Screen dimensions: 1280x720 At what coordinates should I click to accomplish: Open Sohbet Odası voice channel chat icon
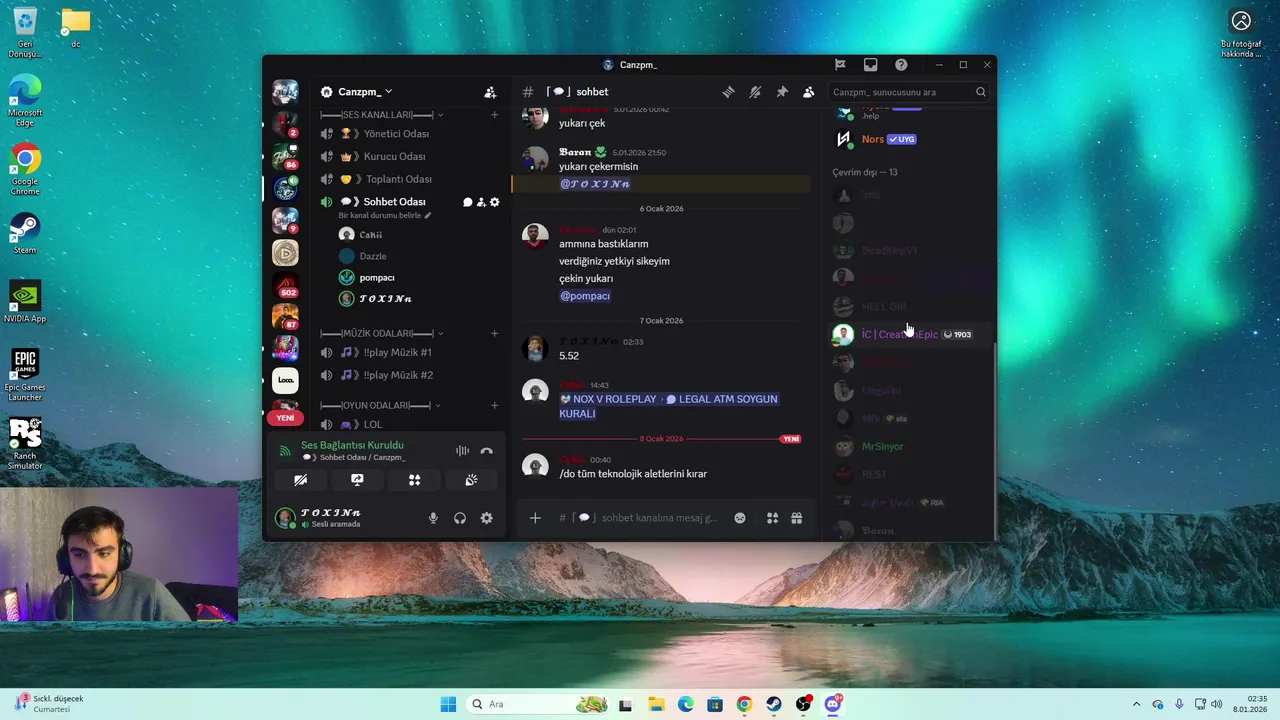pos(467,202)
